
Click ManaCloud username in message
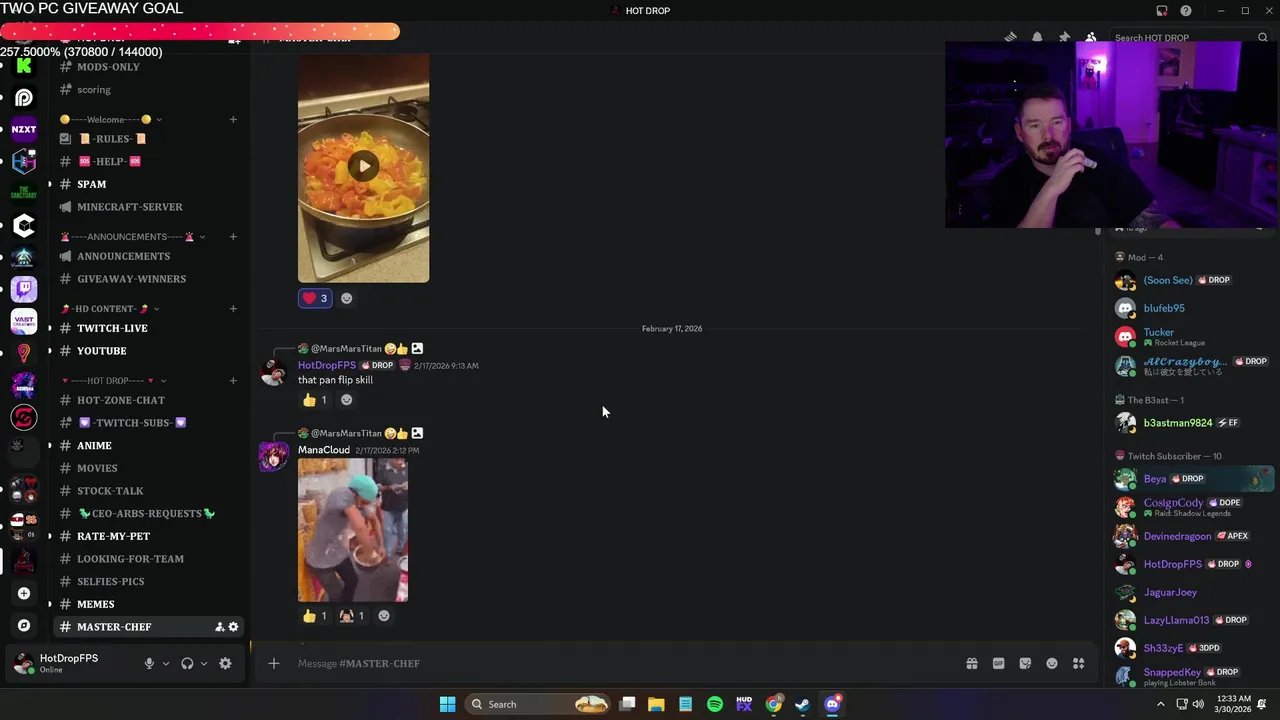324,450
